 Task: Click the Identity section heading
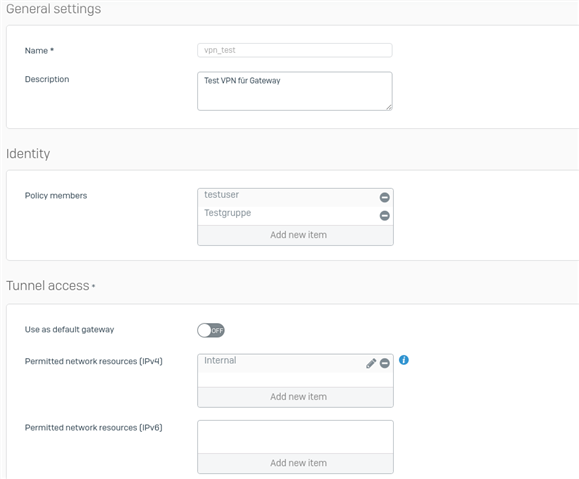28,154
